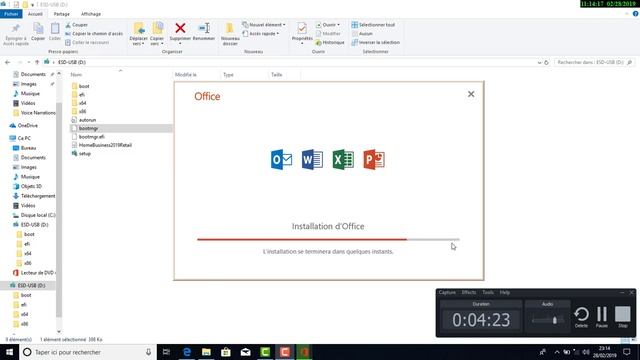Select Voice Narrations quick access folder
Screen dimensions: 640x360
pyautogui.click(x=38, y=113)
